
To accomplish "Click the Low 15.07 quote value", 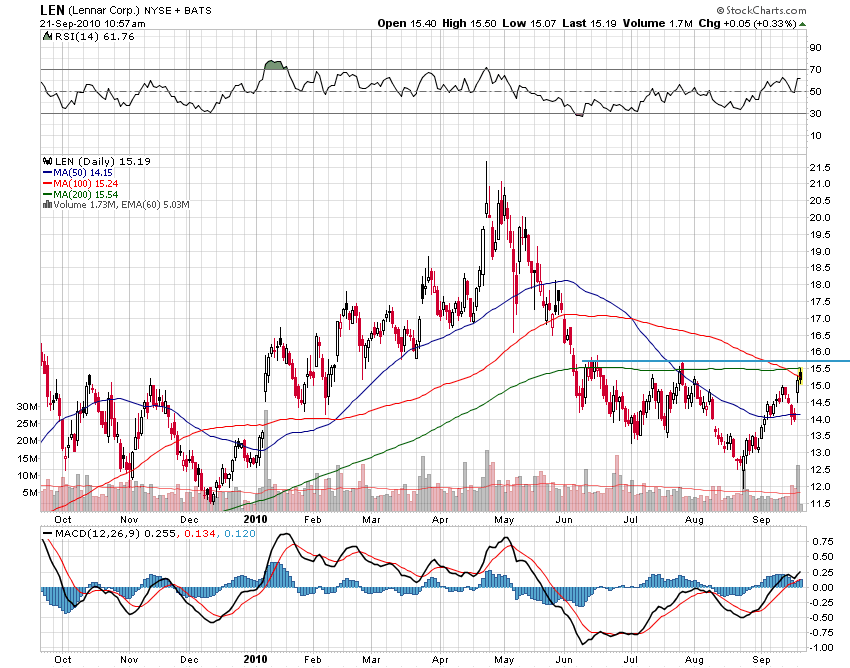I will [529, 23].
